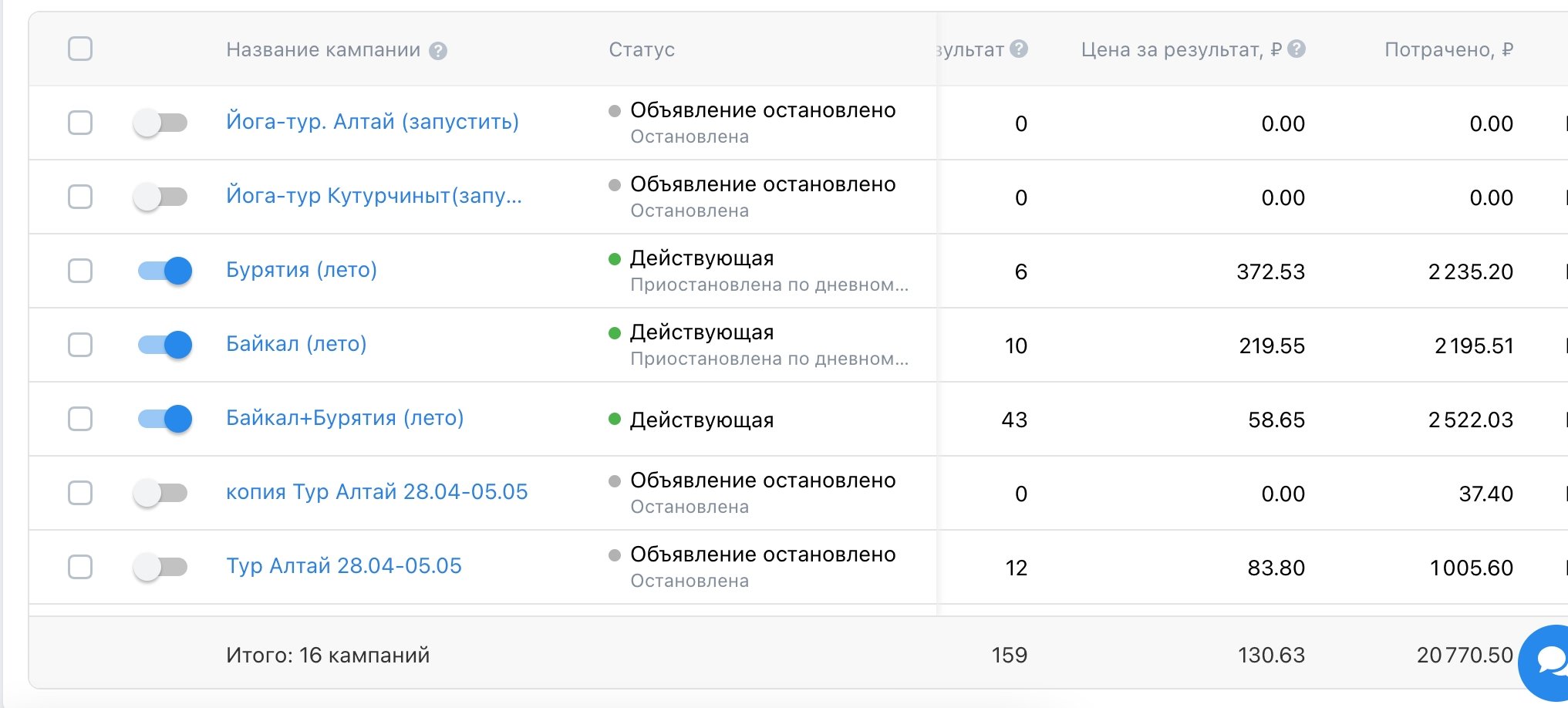Open the Бурятия (лето) campaign link
This screenshot has height=708, width=1568.
(301, 270)
